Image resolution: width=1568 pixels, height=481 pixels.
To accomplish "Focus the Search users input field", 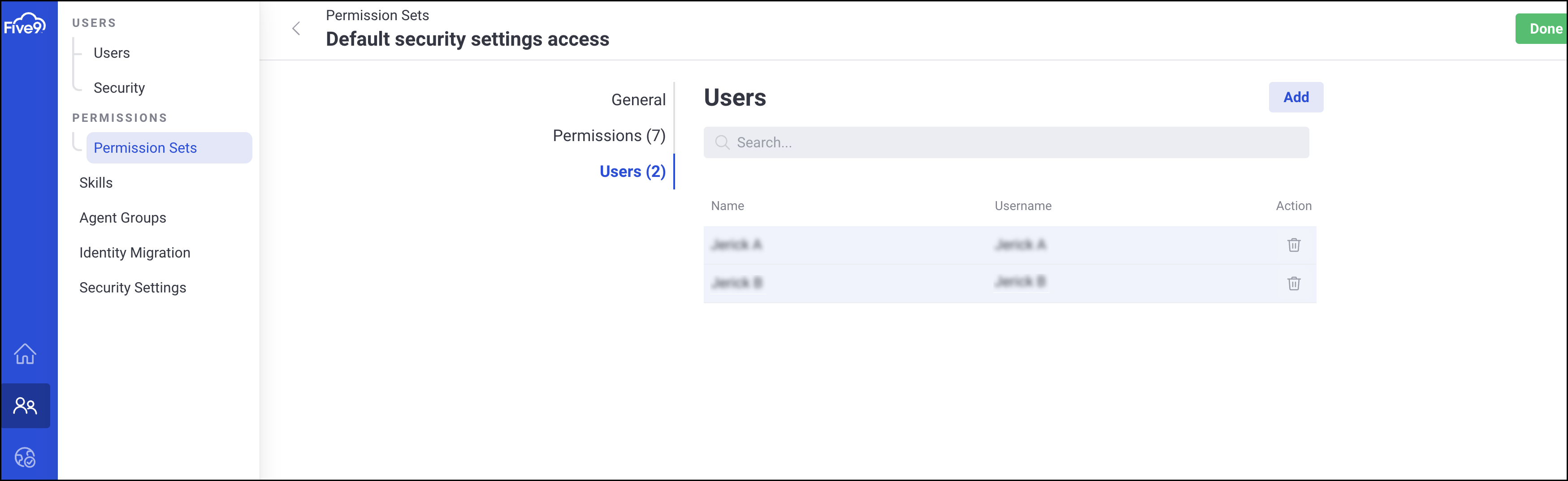I will tap(1006, 142).
